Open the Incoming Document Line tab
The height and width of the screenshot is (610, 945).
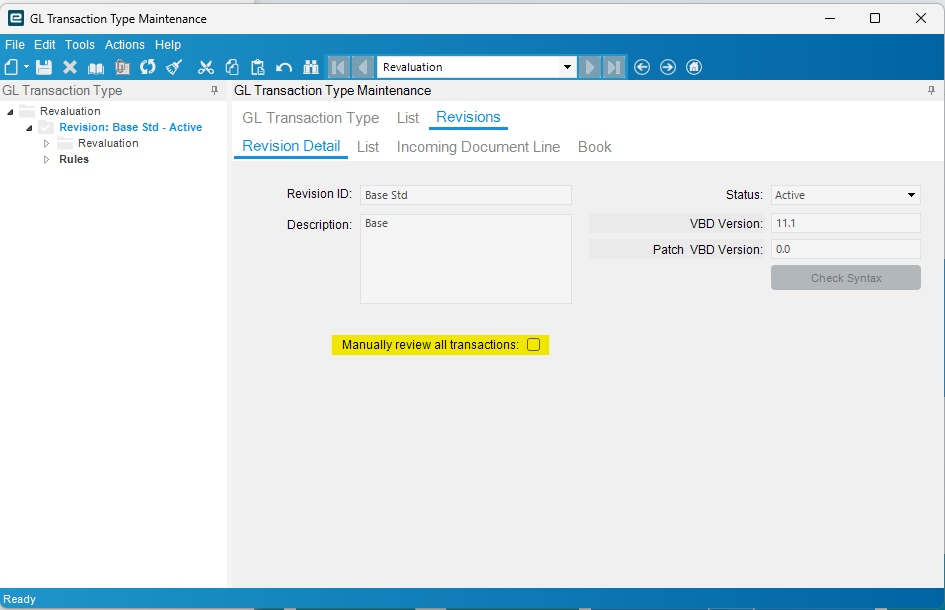(x=478, y=147)
